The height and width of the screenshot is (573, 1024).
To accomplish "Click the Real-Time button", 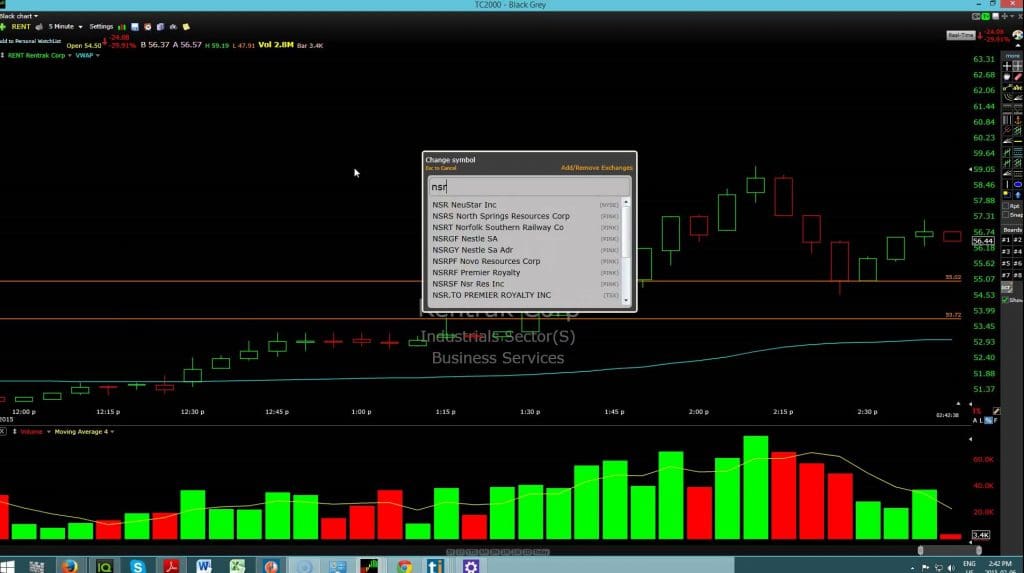I will tap(961, 35).
